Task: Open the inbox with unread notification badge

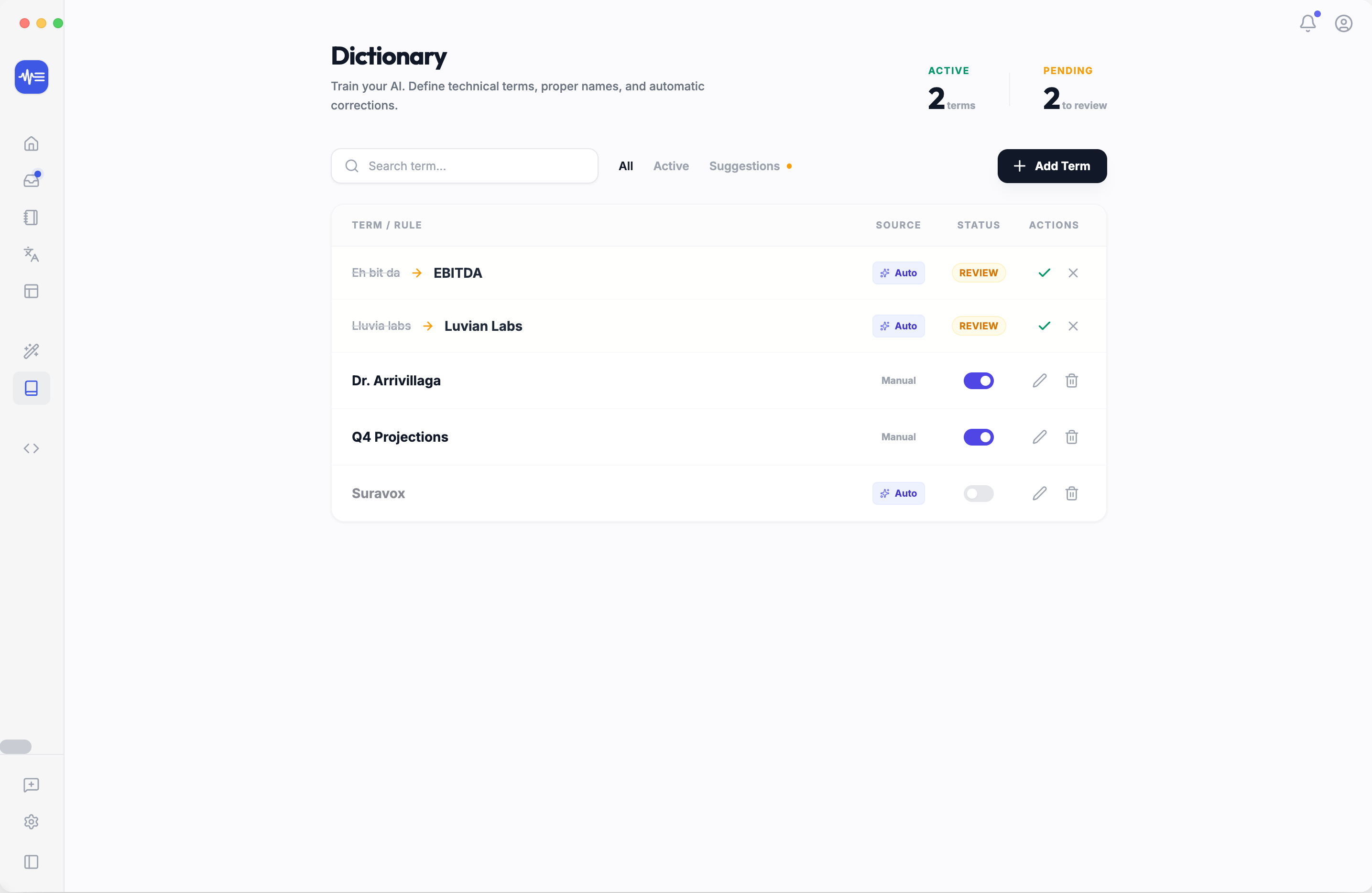Action: (x=31, y=179)
